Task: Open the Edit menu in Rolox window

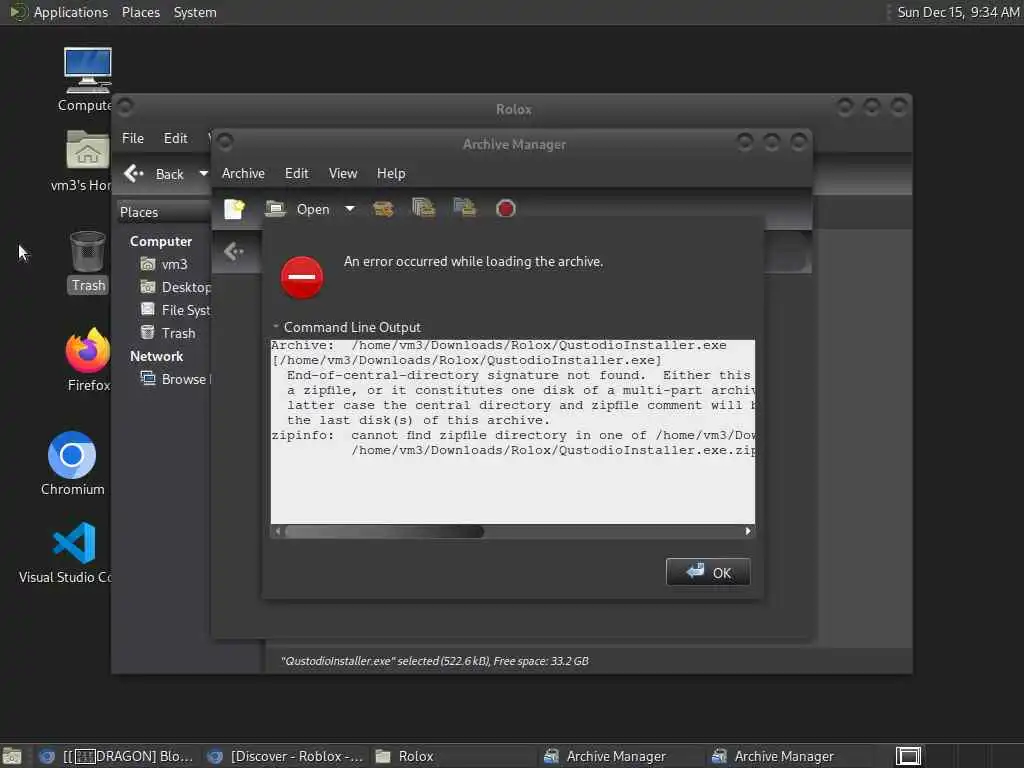Action: point(175,138)
